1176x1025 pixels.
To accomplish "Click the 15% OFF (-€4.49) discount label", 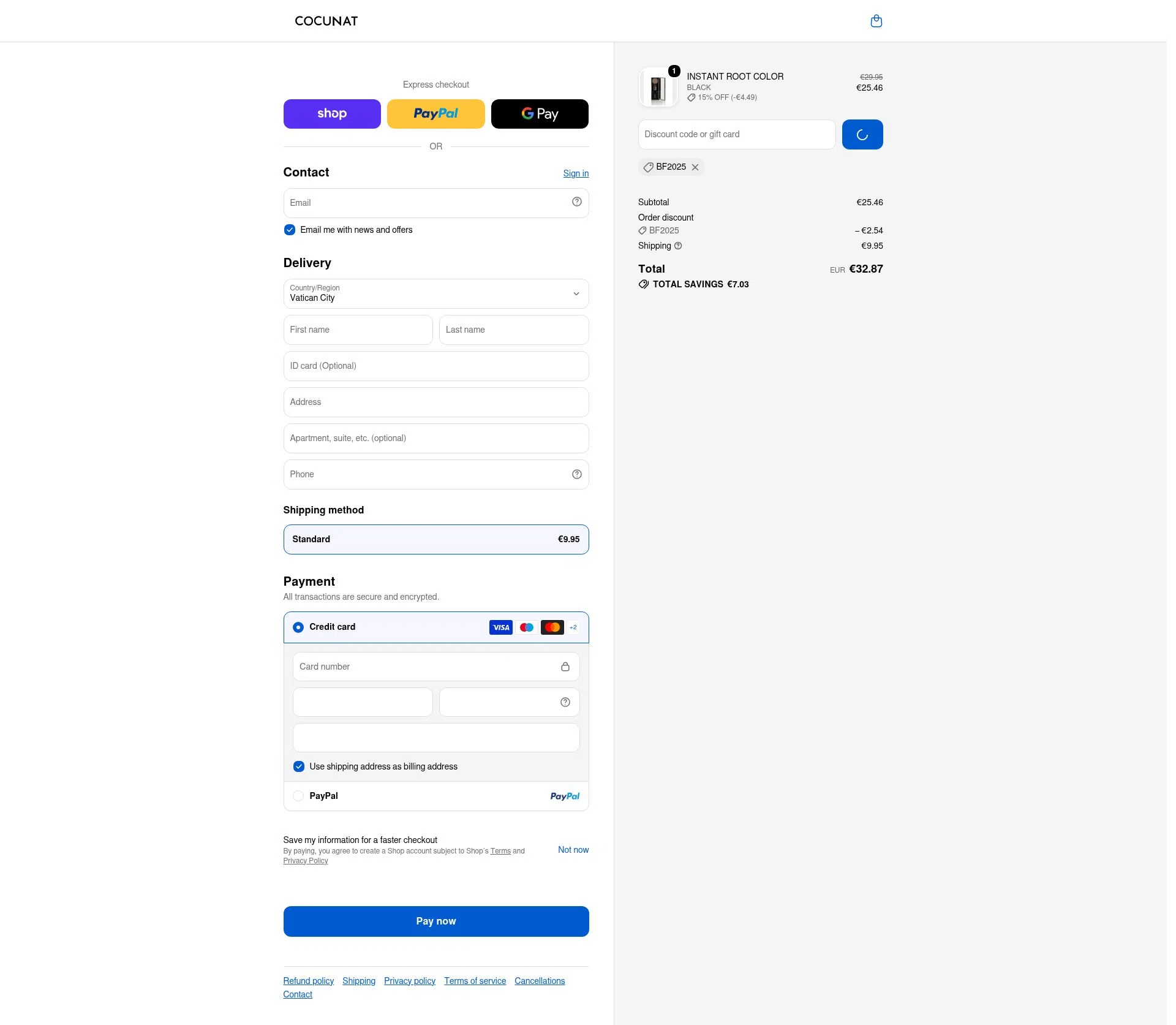I will coord(727,97).
